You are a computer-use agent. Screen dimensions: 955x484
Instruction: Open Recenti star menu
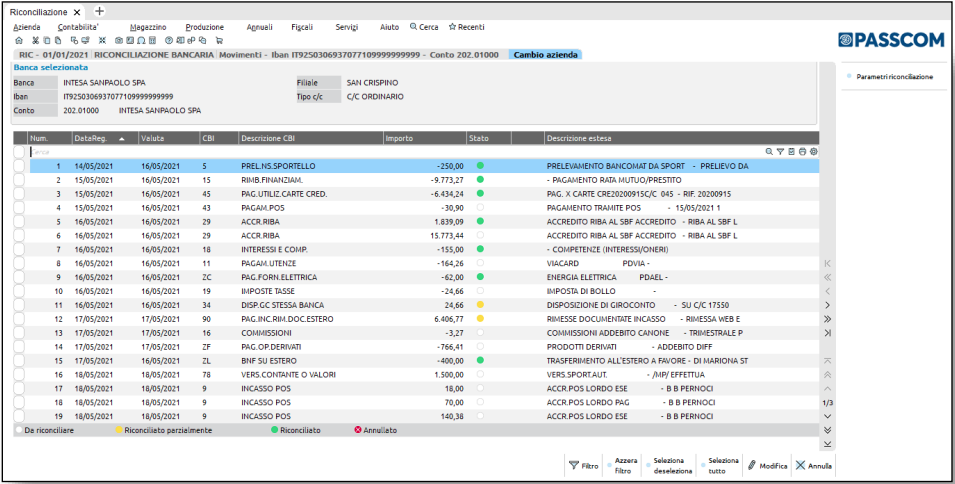(467, 27)
